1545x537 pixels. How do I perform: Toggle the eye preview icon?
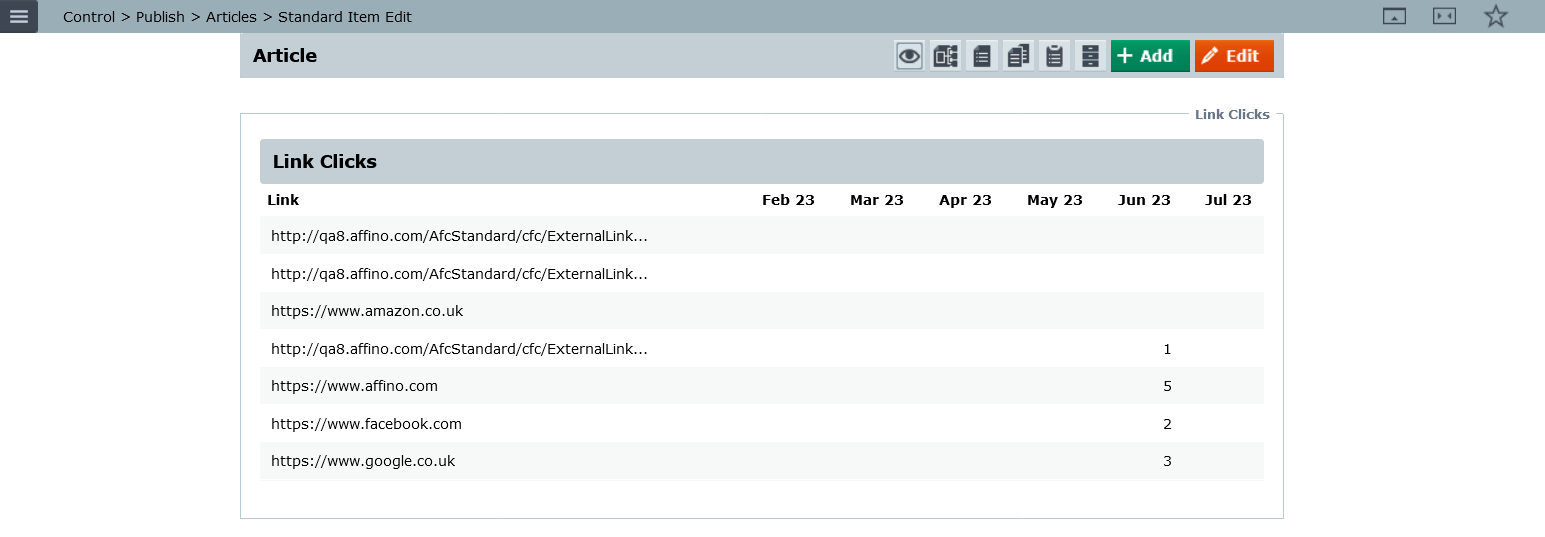(x=909, y=56)
